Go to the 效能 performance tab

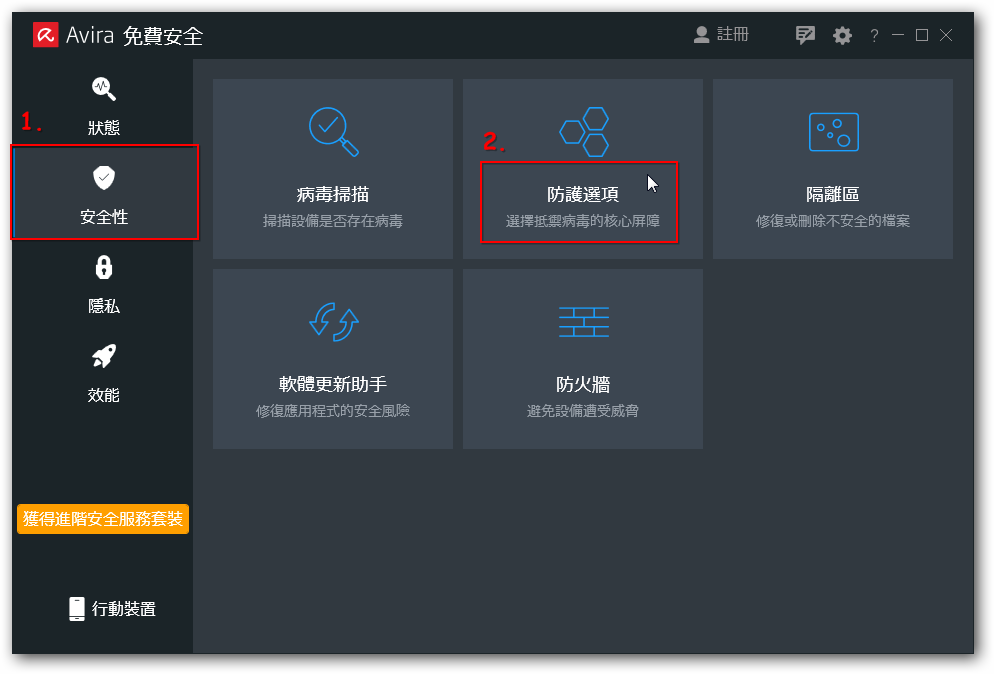pos(103,373)
